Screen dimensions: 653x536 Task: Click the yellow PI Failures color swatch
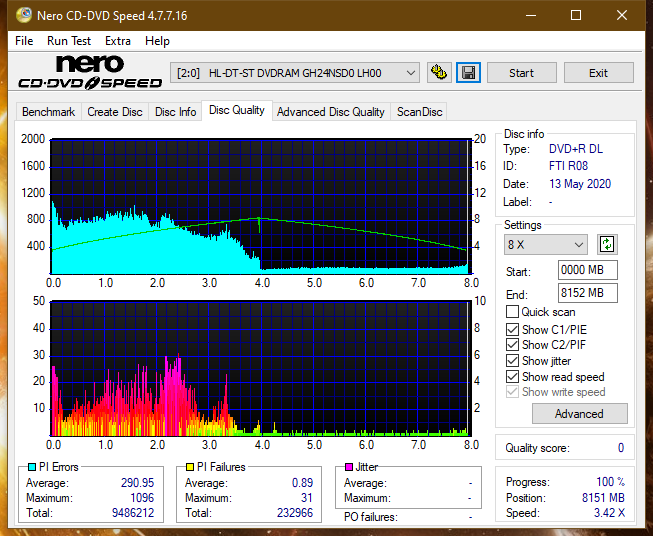point(190,467)
